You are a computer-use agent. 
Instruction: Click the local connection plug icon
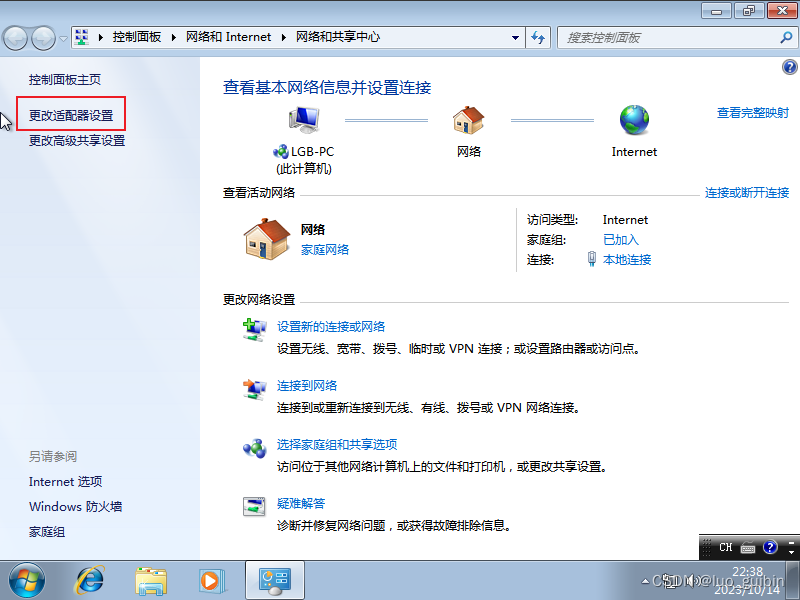592,259
